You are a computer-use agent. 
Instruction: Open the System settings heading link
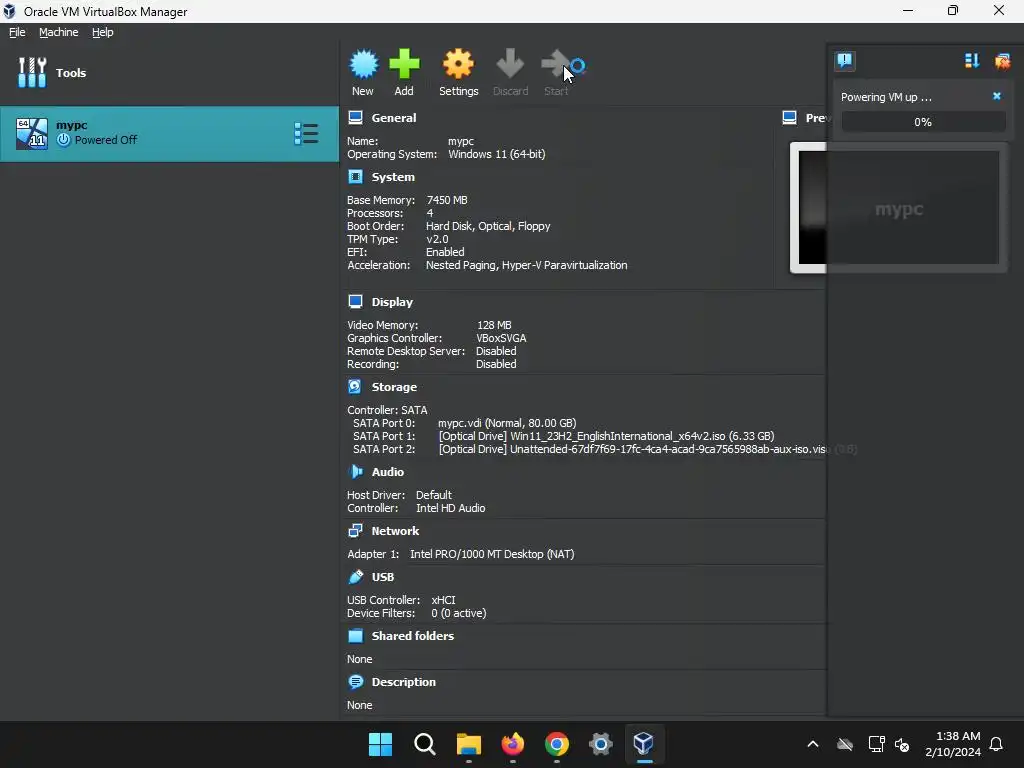coord(393,177)
